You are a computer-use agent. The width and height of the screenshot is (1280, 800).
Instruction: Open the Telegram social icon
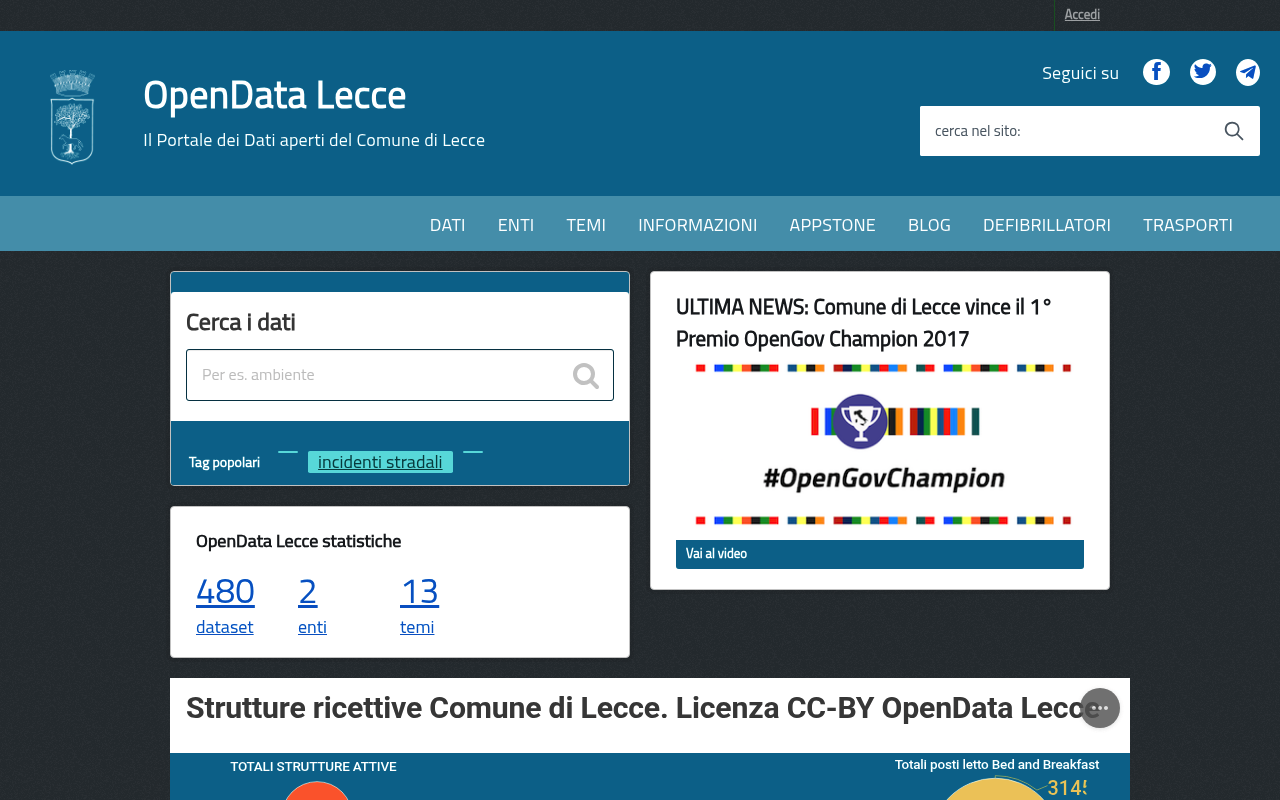(x=1248, y=72)
